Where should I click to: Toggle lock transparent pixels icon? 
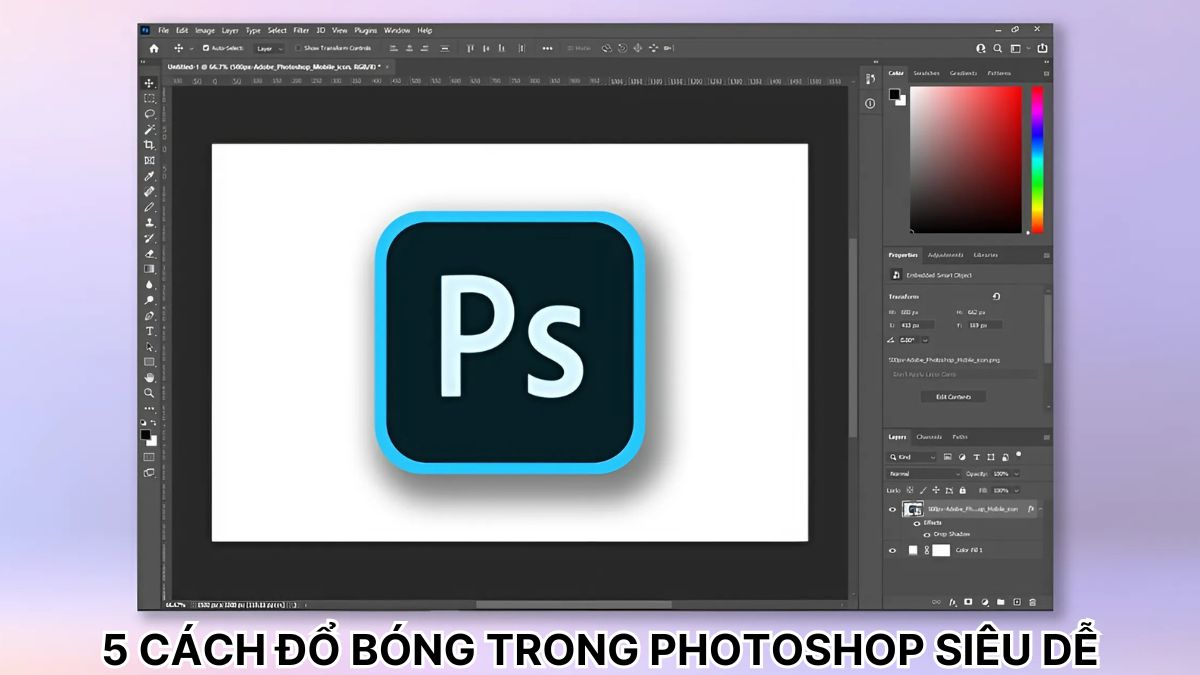click(910, 490)
